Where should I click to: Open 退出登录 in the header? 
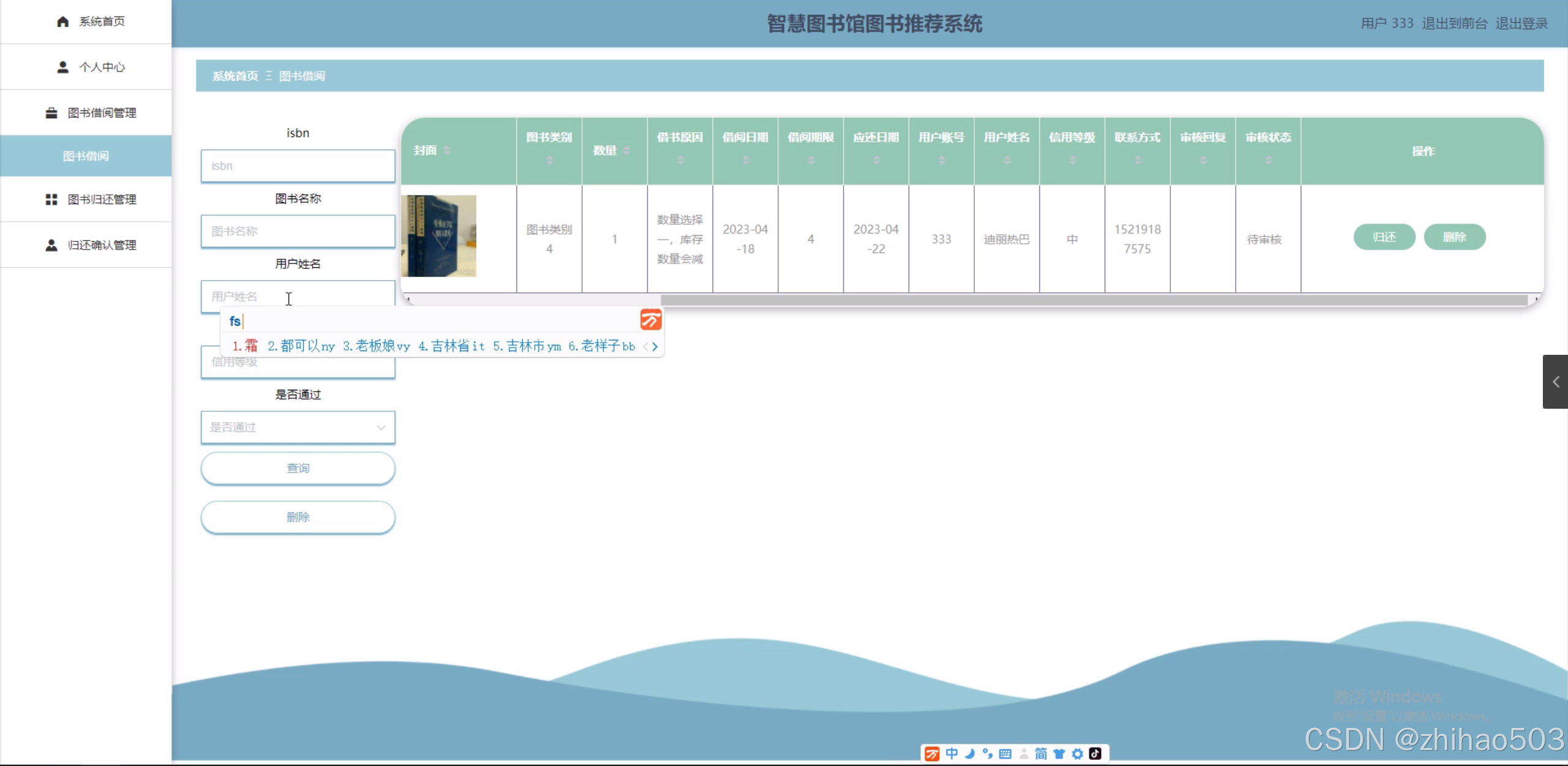click(x=1521, y=23)
